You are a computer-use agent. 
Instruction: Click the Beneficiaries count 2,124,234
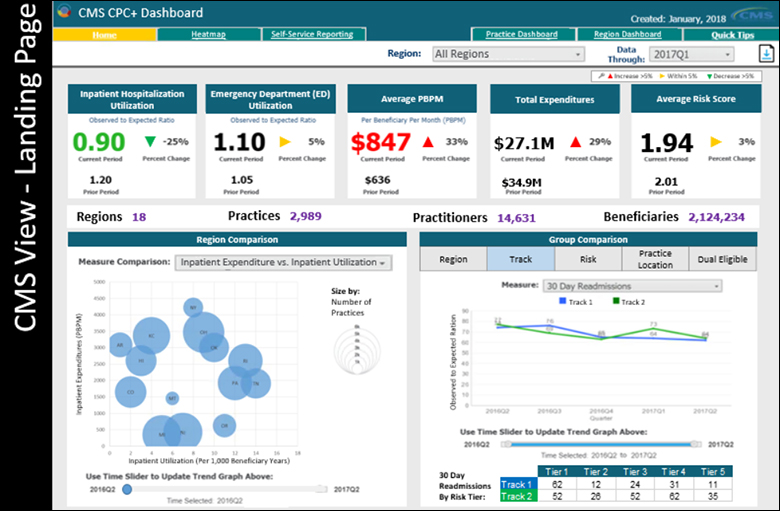(716, 217)
